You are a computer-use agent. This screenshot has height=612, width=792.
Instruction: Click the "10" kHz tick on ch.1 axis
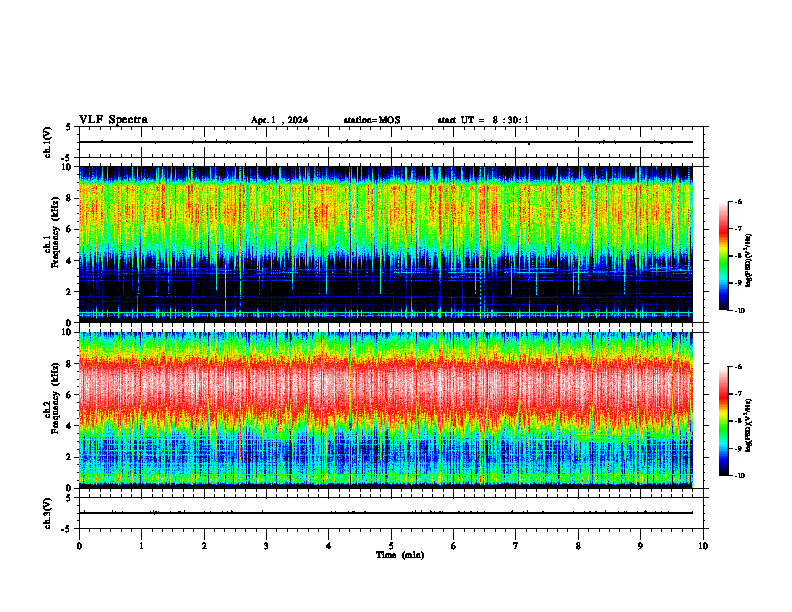pyautogui.click(x=68, y=167)
